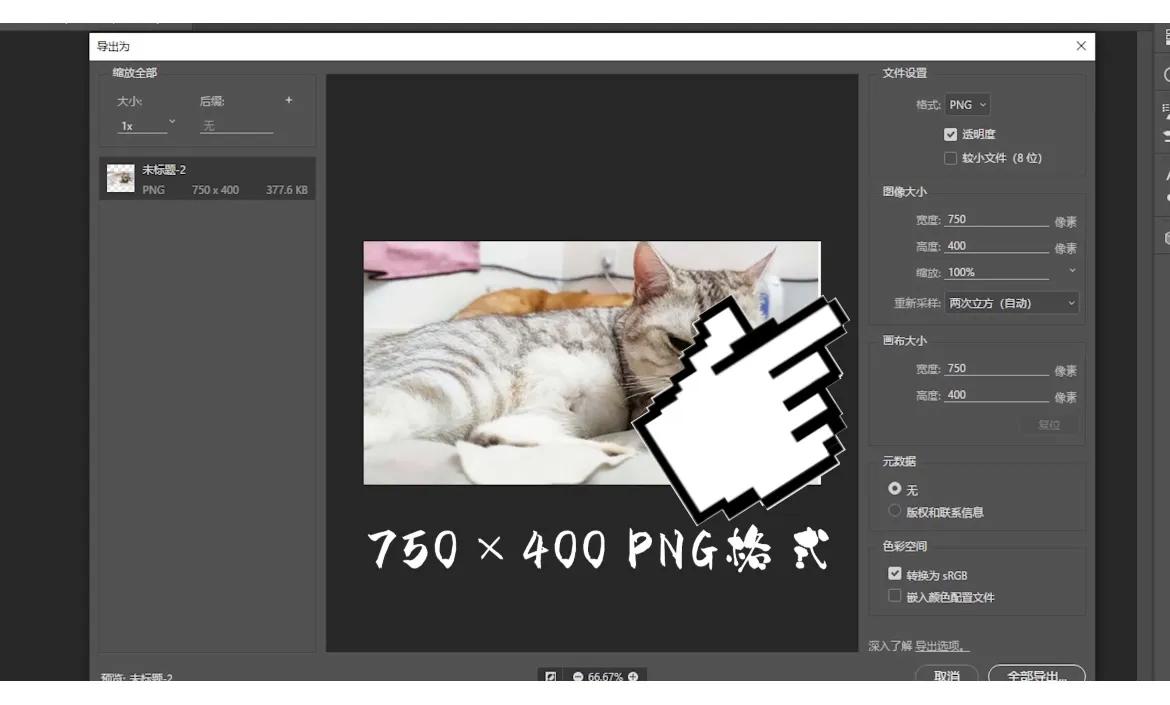Click the plus icon to add scale size
Viewport: 1170px width, 705px height.
click(289, 100)
